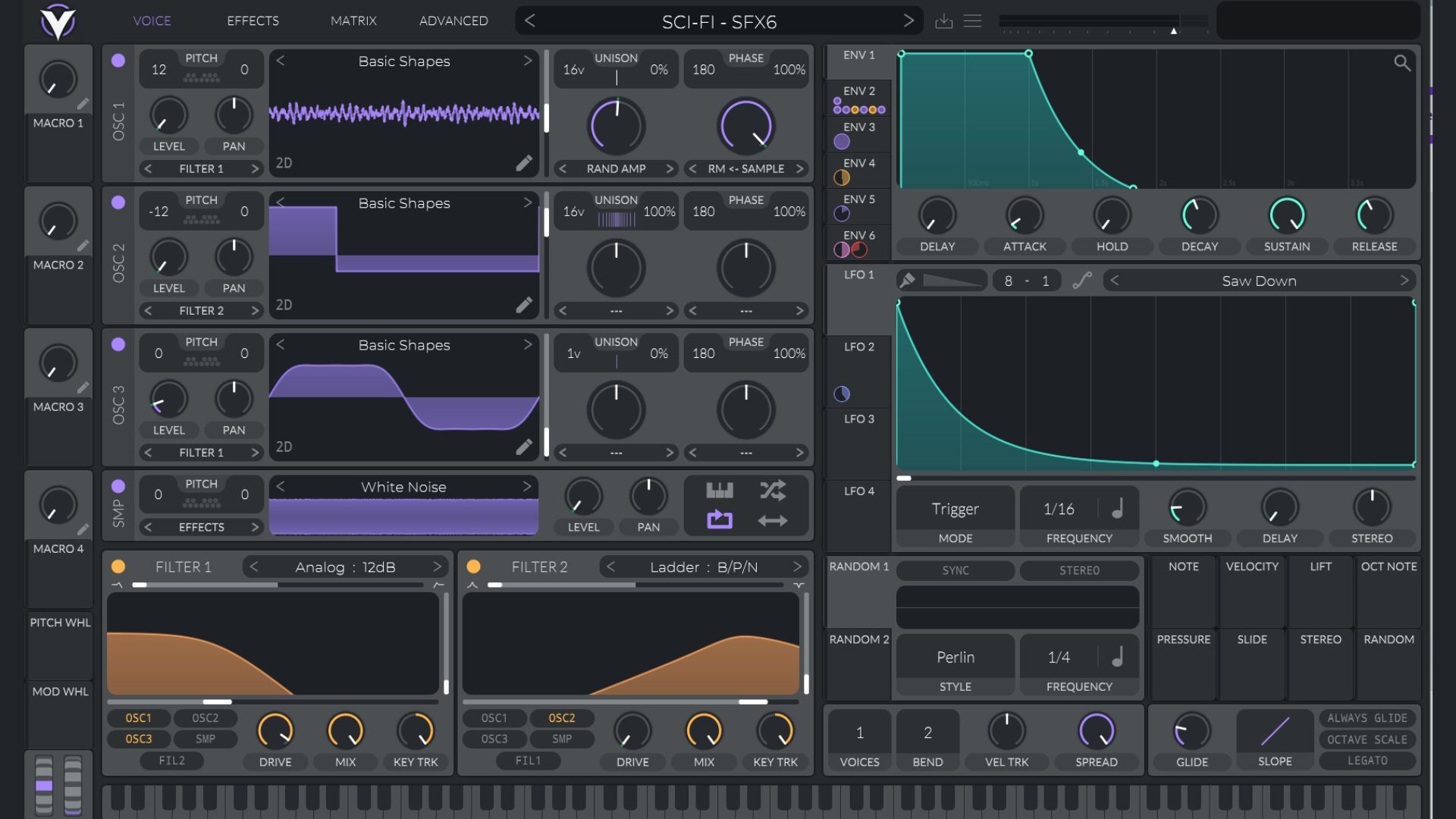Click the Vital logo icon
Image resolution: width=1456 pixels, height=819 pixels.
58,21
